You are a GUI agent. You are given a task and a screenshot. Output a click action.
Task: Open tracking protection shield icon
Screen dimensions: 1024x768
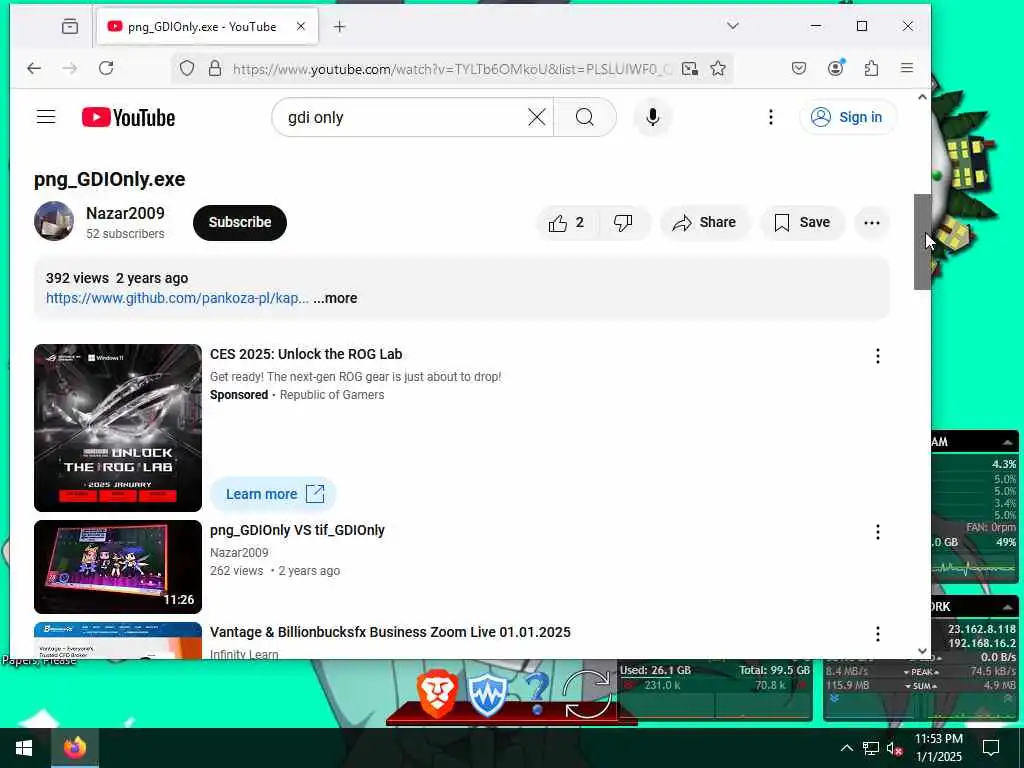click(x=187, y=69)
